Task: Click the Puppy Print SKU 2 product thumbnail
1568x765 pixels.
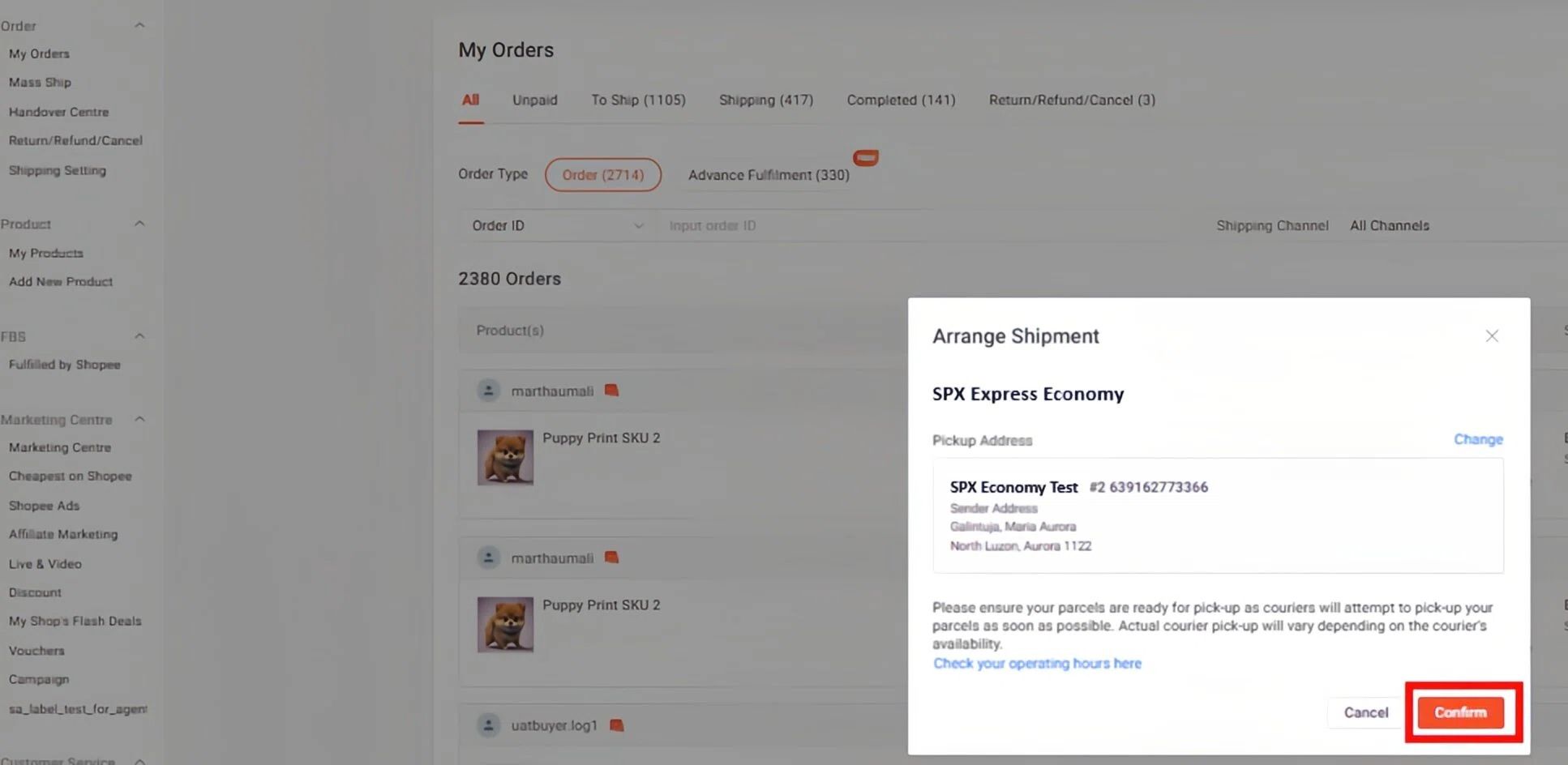Action: (x=505, y=456)
